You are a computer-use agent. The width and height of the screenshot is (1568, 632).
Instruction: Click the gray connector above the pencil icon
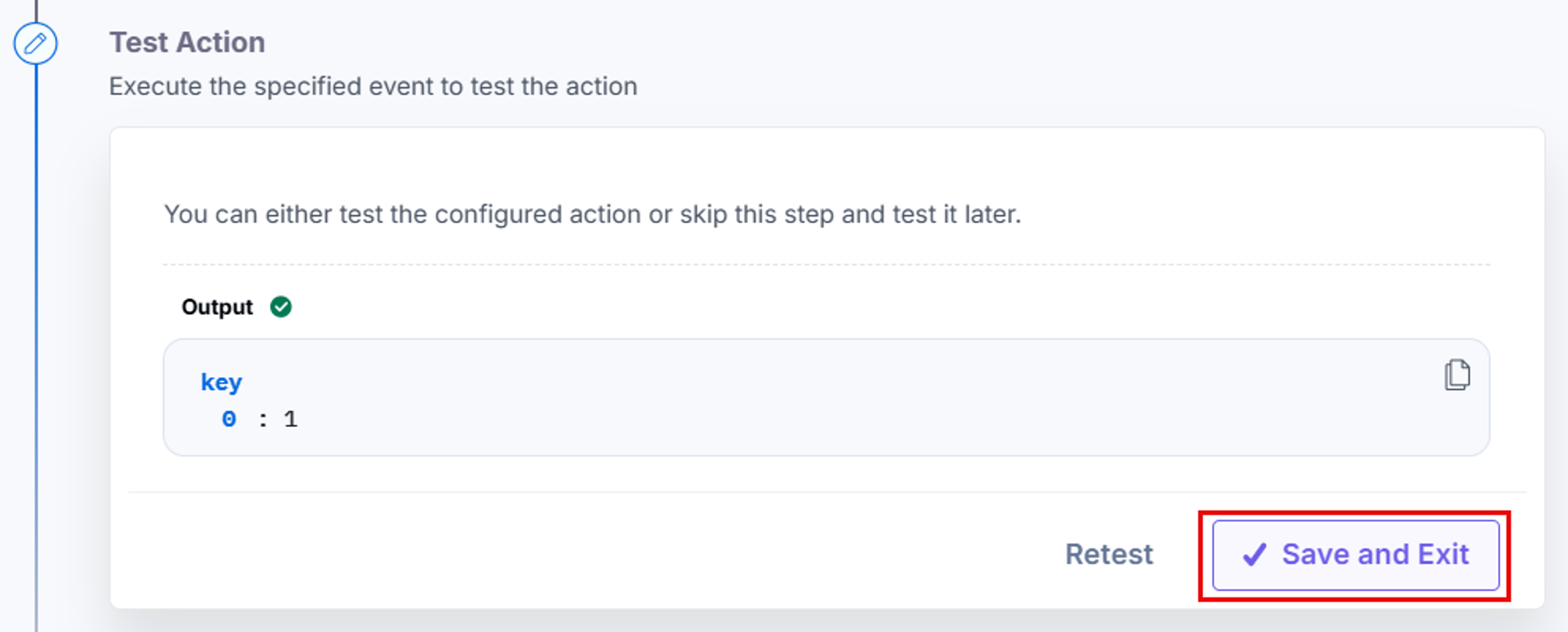[x=36, y=10]
